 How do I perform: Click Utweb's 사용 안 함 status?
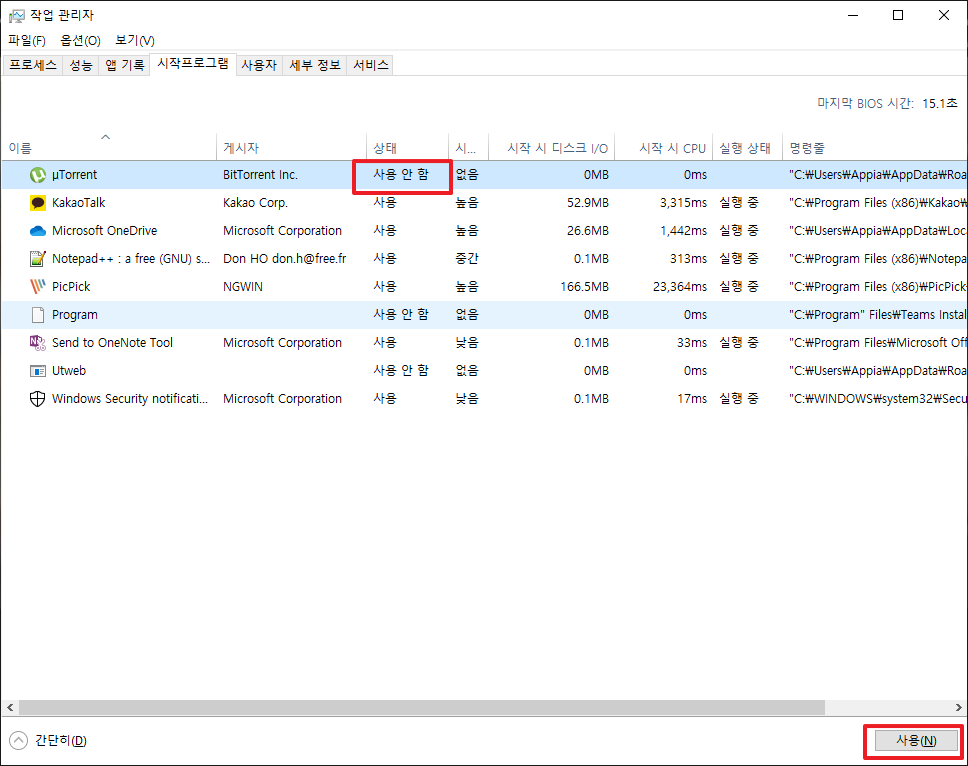401,370
